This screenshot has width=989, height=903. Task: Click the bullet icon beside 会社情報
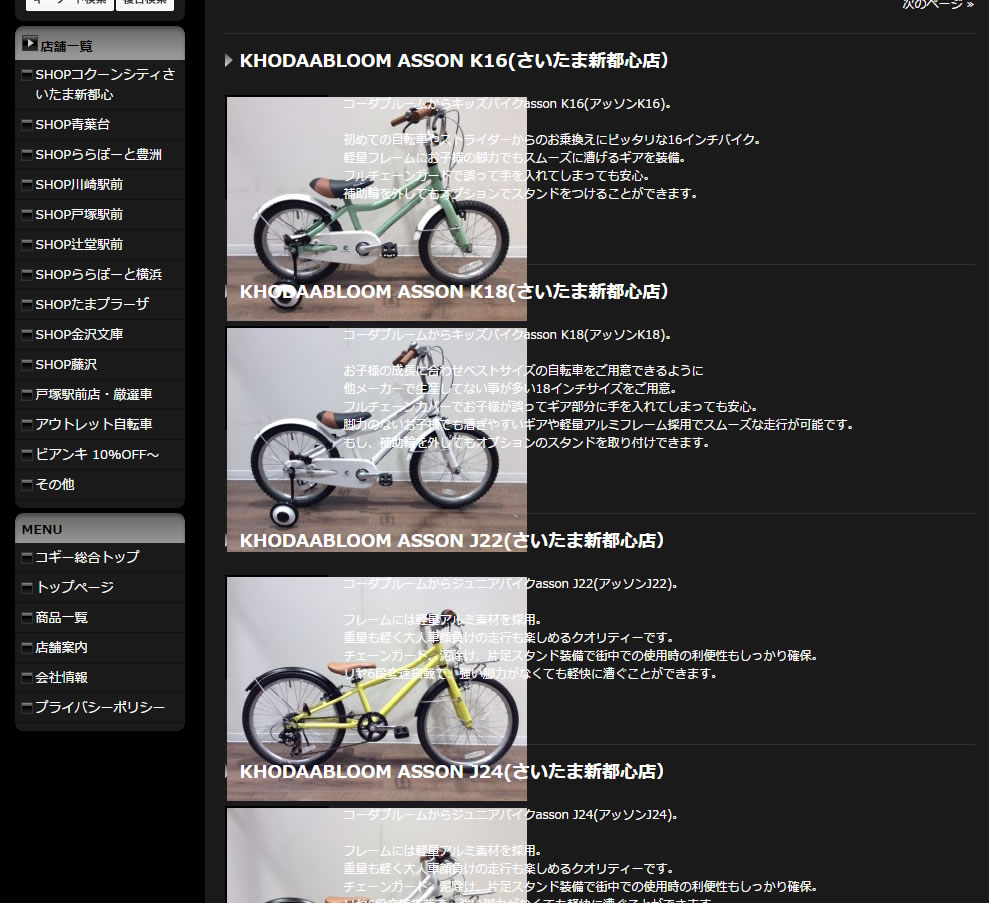(27, 677)
